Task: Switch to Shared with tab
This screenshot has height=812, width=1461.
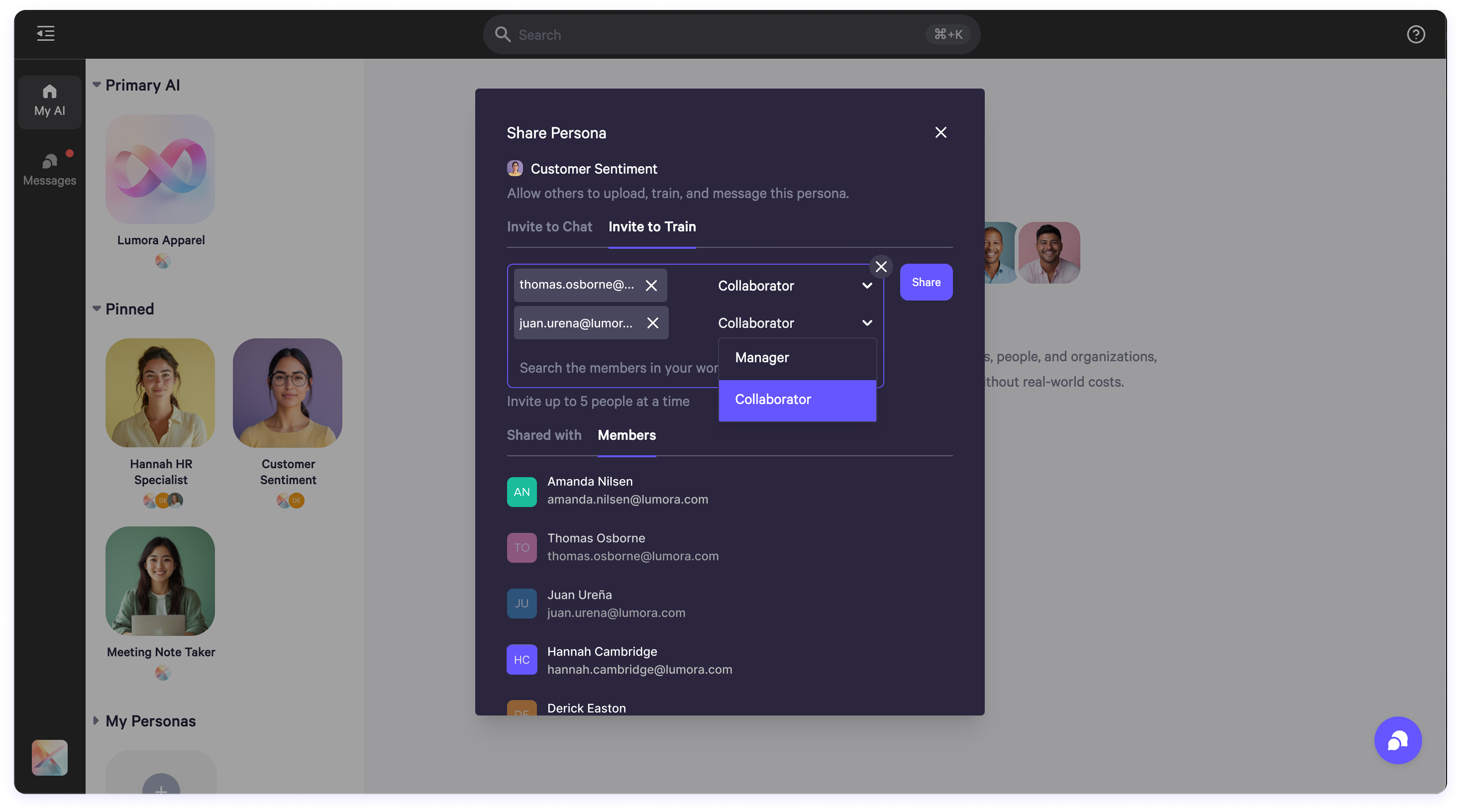Action: click(x=543, y=435)
